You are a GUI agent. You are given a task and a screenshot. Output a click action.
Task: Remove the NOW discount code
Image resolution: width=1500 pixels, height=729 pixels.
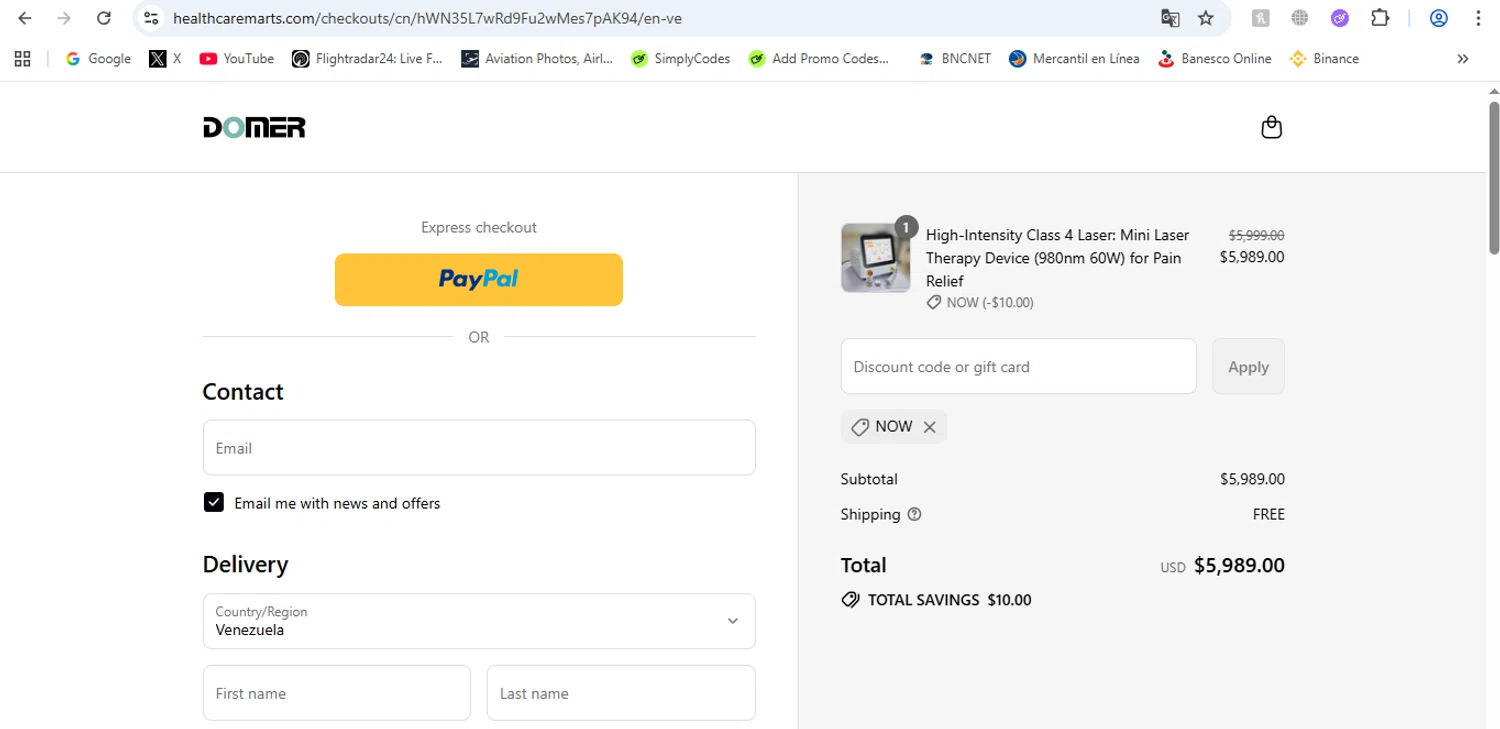929,427
